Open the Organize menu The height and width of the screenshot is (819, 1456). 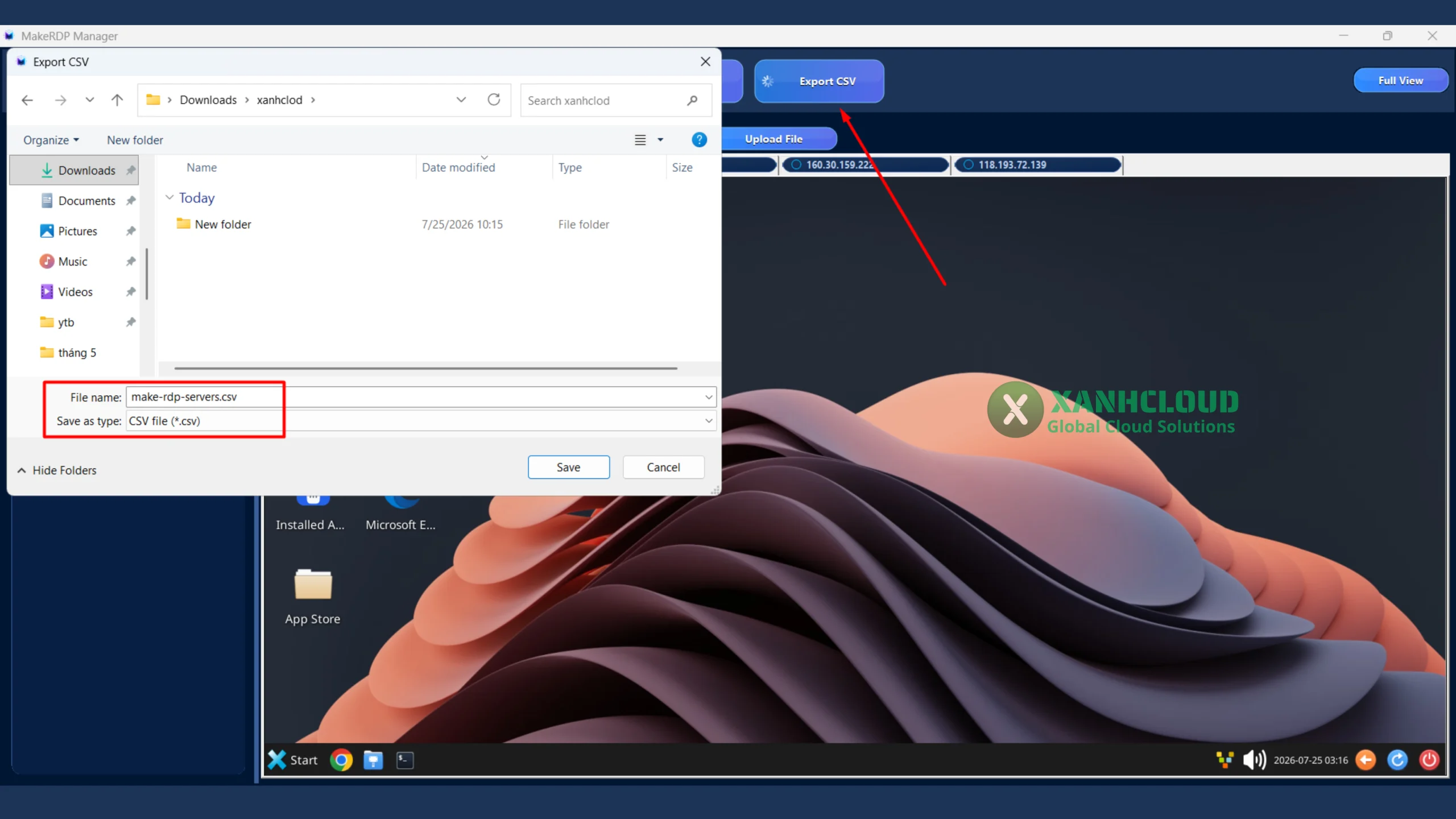(51, 140)
